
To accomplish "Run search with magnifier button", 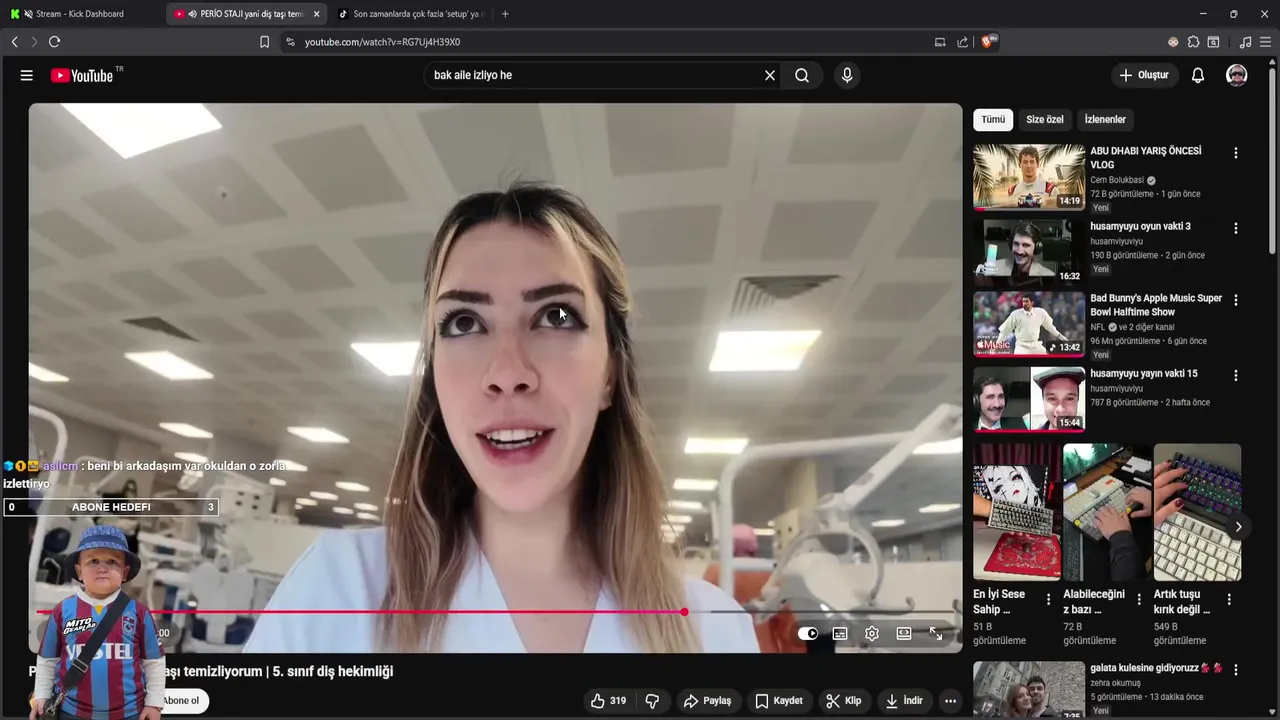I will click(802, 75).
